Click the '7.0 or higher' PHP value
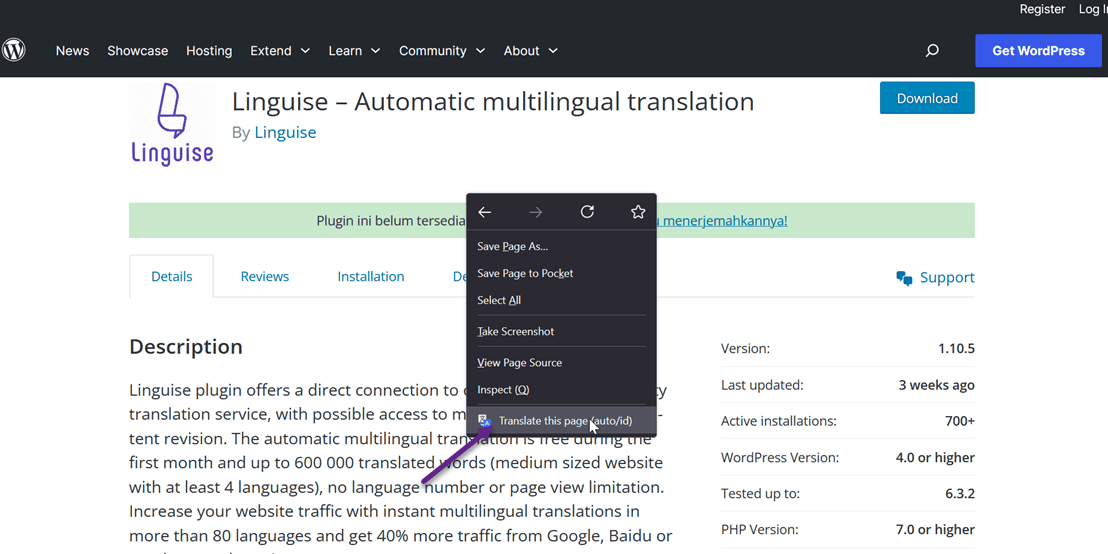Viewport: 1108px width, 554px height. (936, 529)
